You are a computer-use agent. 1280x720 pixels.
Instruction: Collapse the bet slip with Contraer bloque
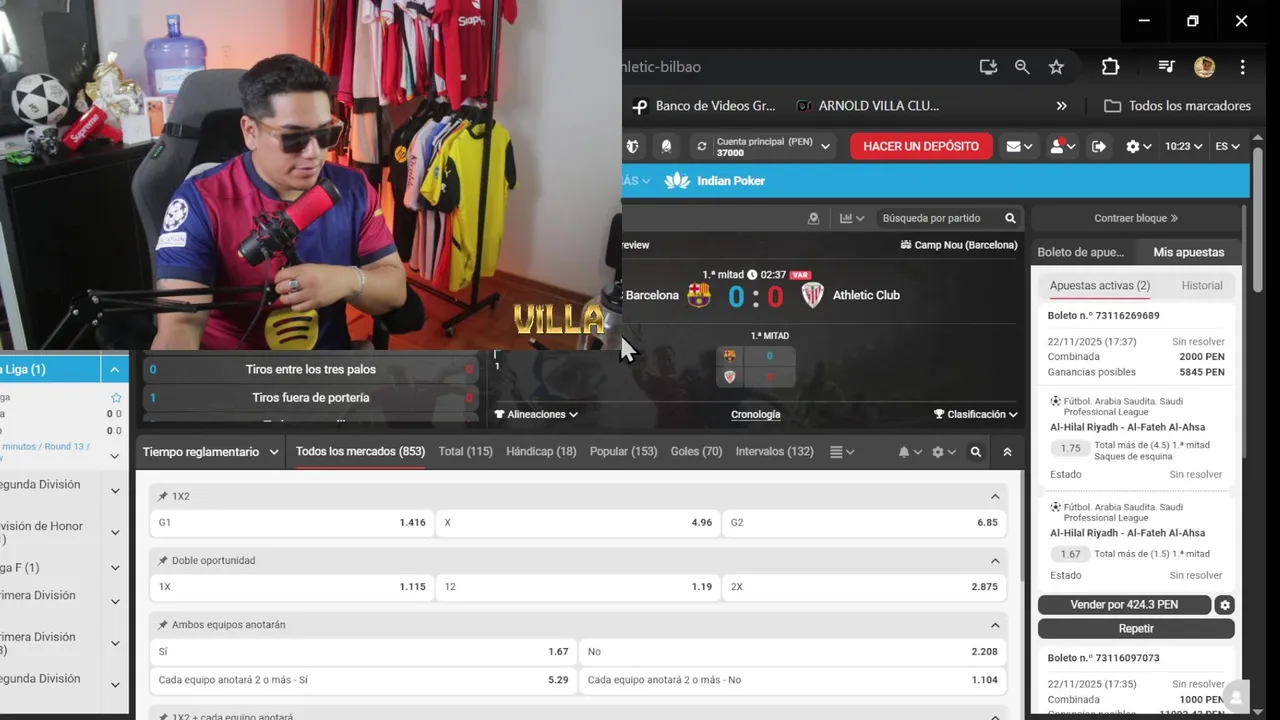pos(1136,218)
